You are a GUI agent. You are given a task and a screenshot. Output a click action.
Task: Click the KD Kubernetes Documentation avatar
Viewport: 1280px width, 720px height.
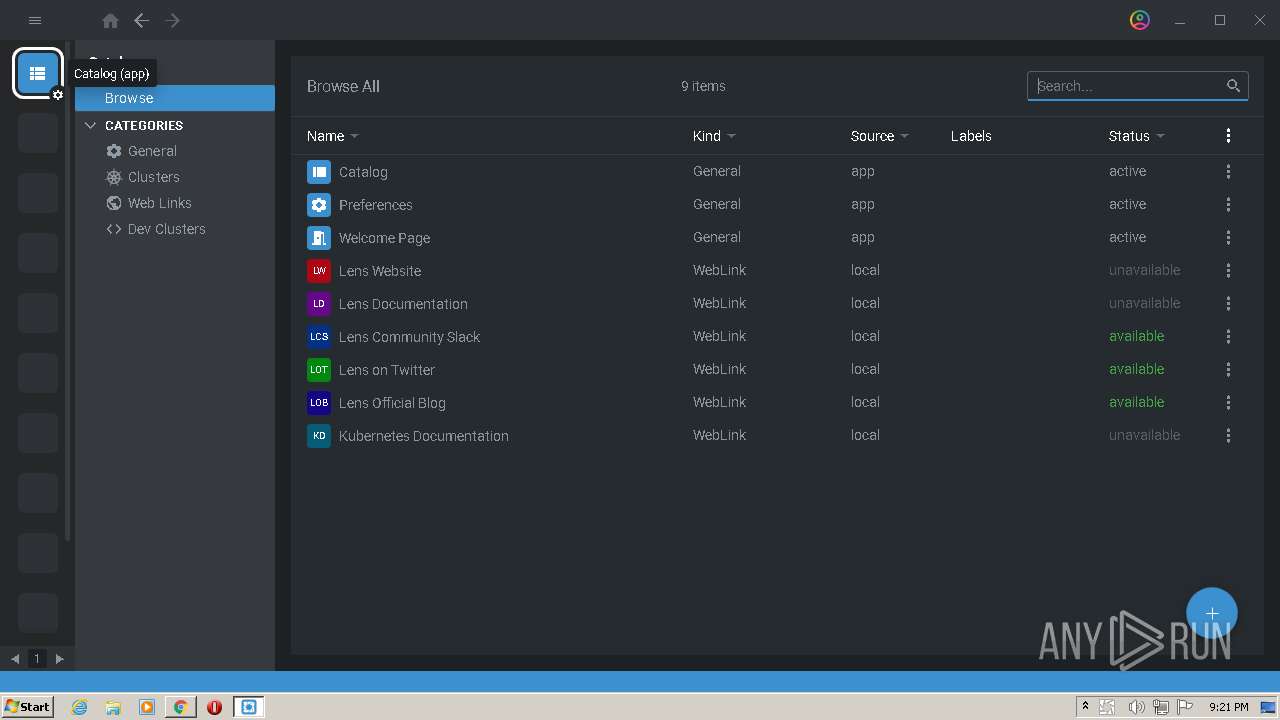pos(319,436)
